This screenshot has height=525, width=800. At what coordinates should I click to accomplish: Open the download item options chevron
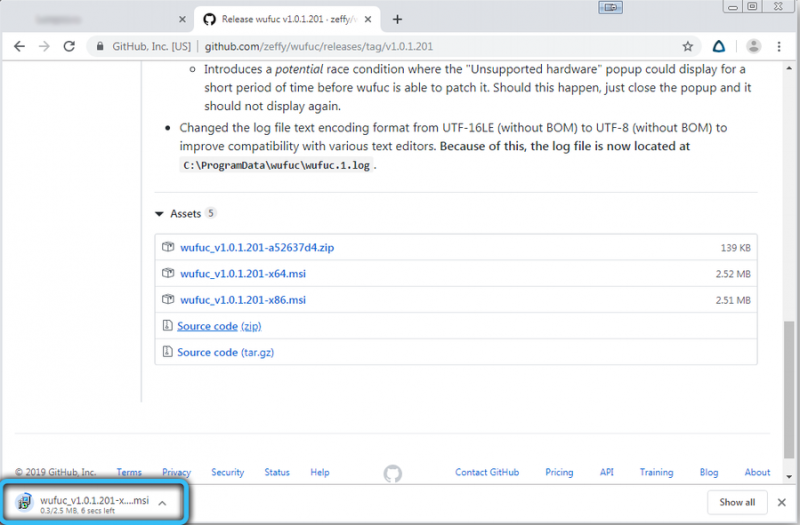tap(162, 503)
